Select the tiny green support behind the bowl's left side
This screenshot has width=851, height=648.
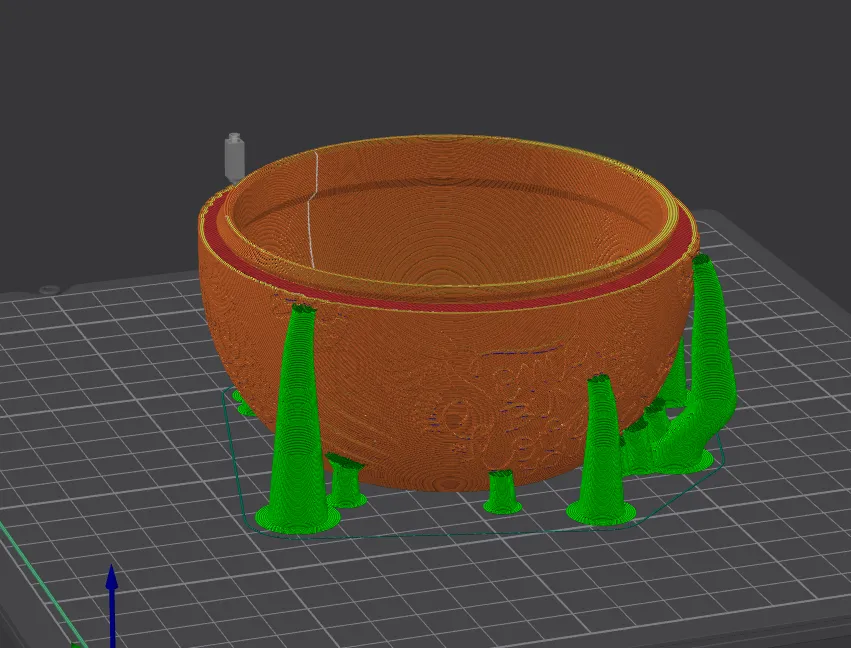(243, 403)
